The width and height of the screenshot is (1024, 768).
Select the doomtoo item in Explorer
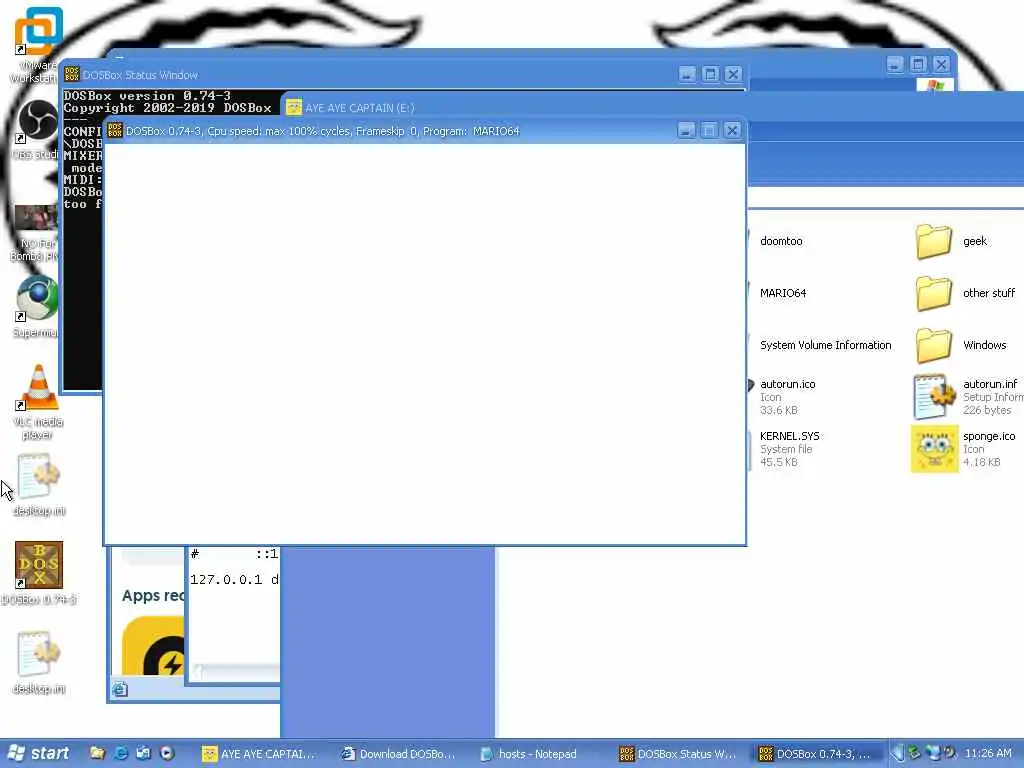tap(781, 241)
